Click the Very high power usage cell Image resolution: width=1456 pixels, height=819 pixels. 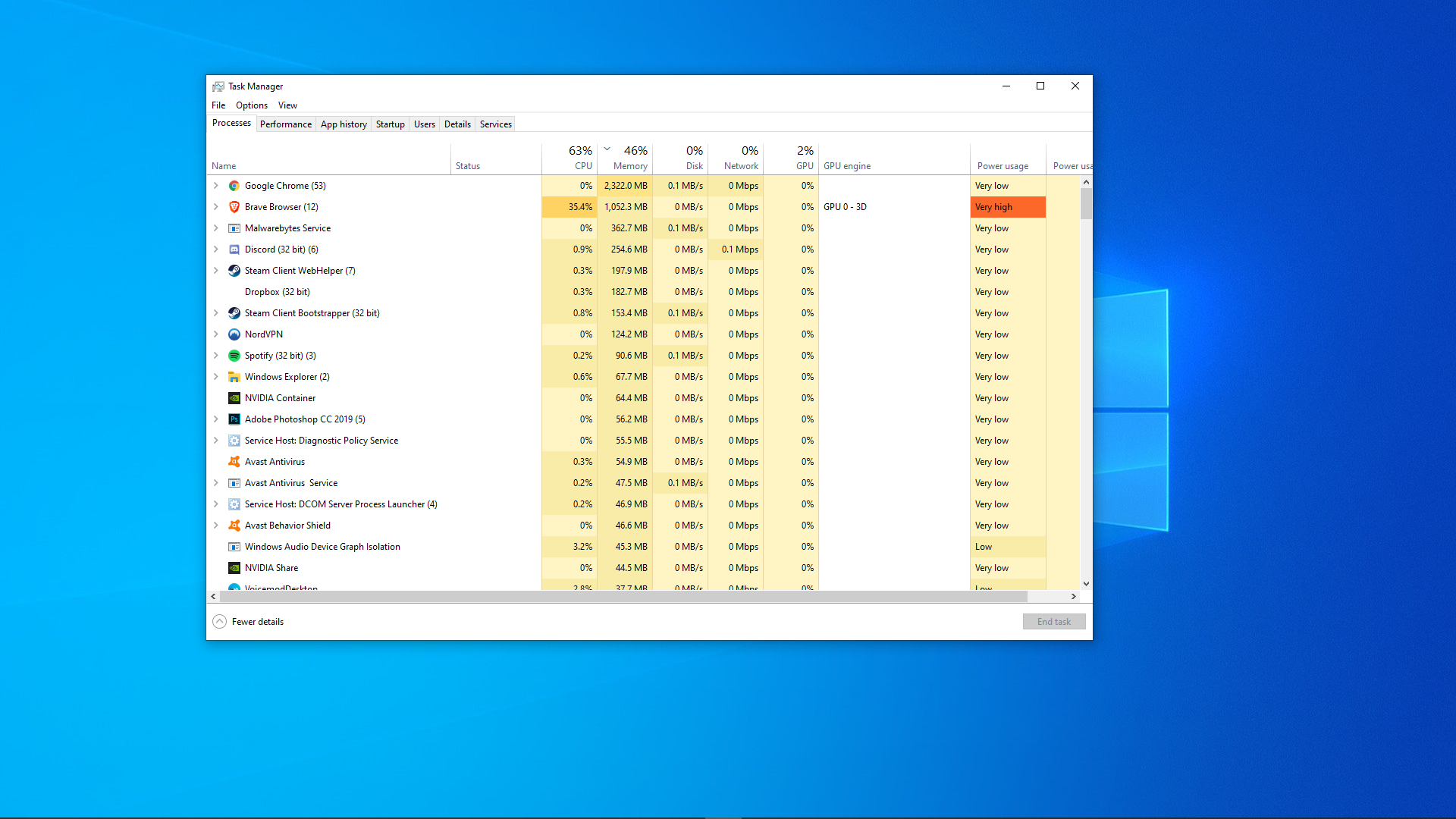click(1009, 207)
